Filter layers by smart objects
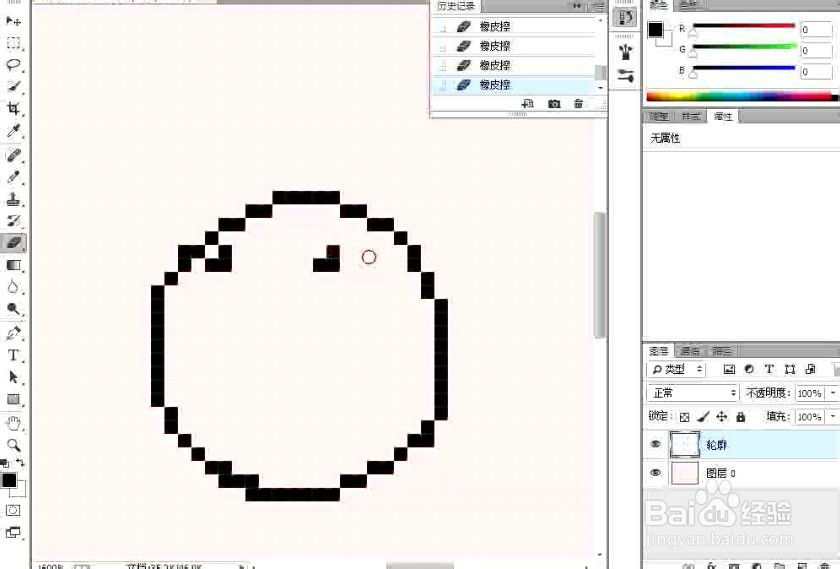 coord(810,369)
